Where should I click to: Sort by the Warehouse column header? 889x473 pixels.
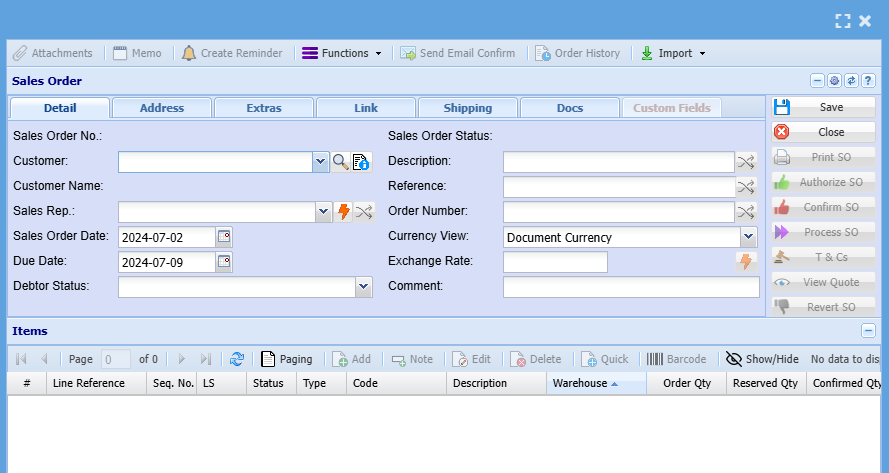(x=580, y=383)
